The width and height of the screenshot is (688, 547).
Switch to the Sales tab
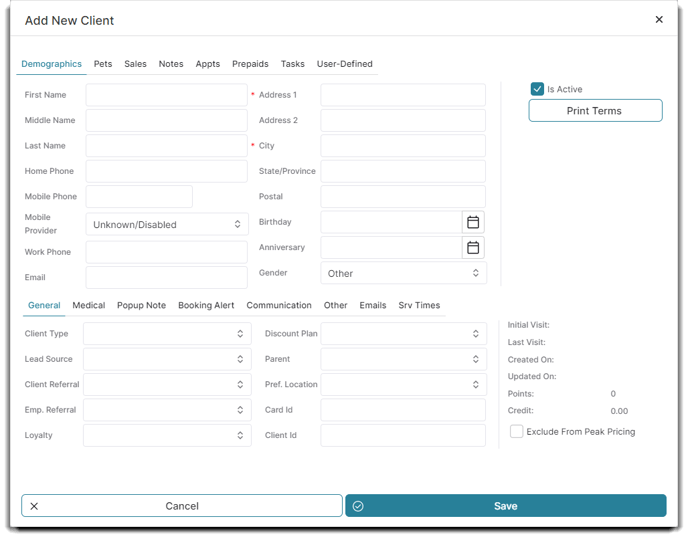click(135, 64)
